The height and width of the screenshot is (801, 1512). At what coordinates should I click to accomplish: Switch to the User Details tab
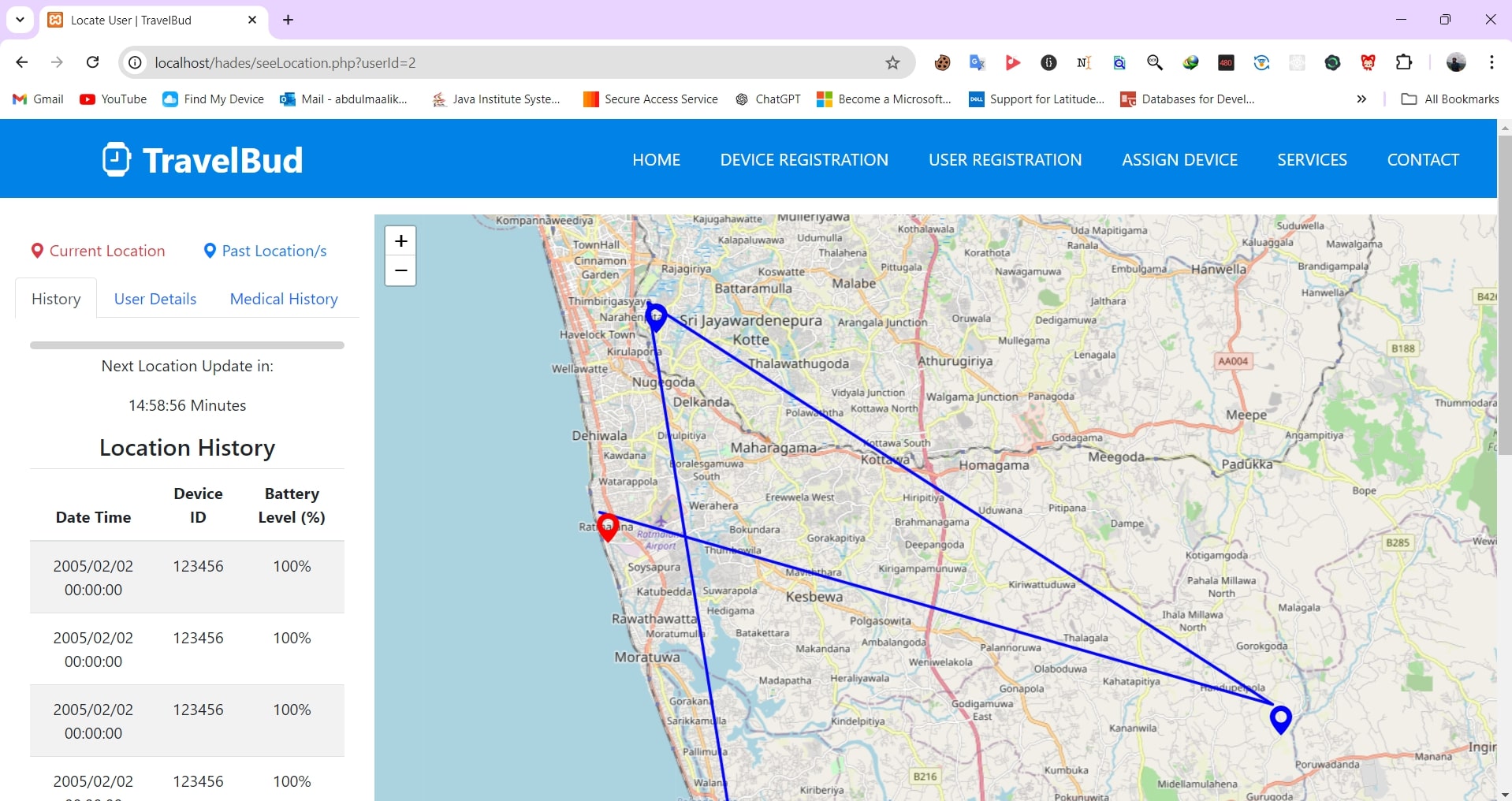coord(155,299)
